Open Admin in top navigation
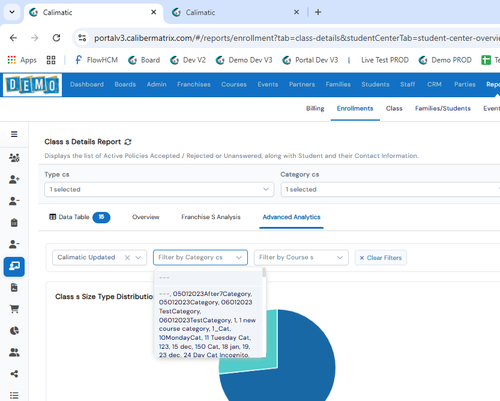Image resolution: width=500 pixels, height=401 pixels. (x=156, y=84)
